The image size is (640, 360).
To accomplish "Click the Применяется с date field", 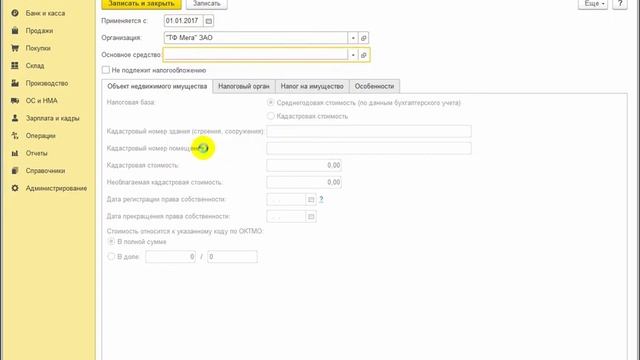I will pos(183,21).
